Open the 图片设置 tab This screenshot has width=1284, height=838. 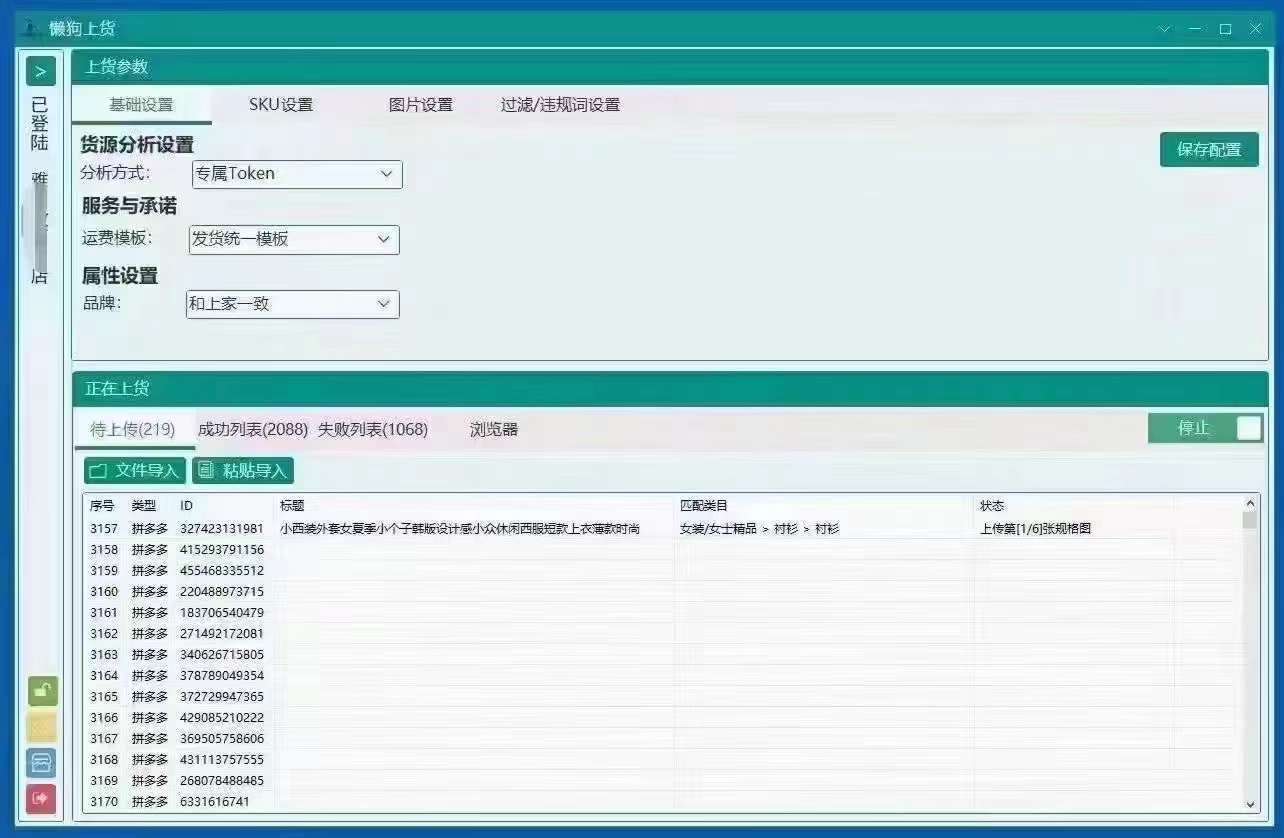click(421, 105)
